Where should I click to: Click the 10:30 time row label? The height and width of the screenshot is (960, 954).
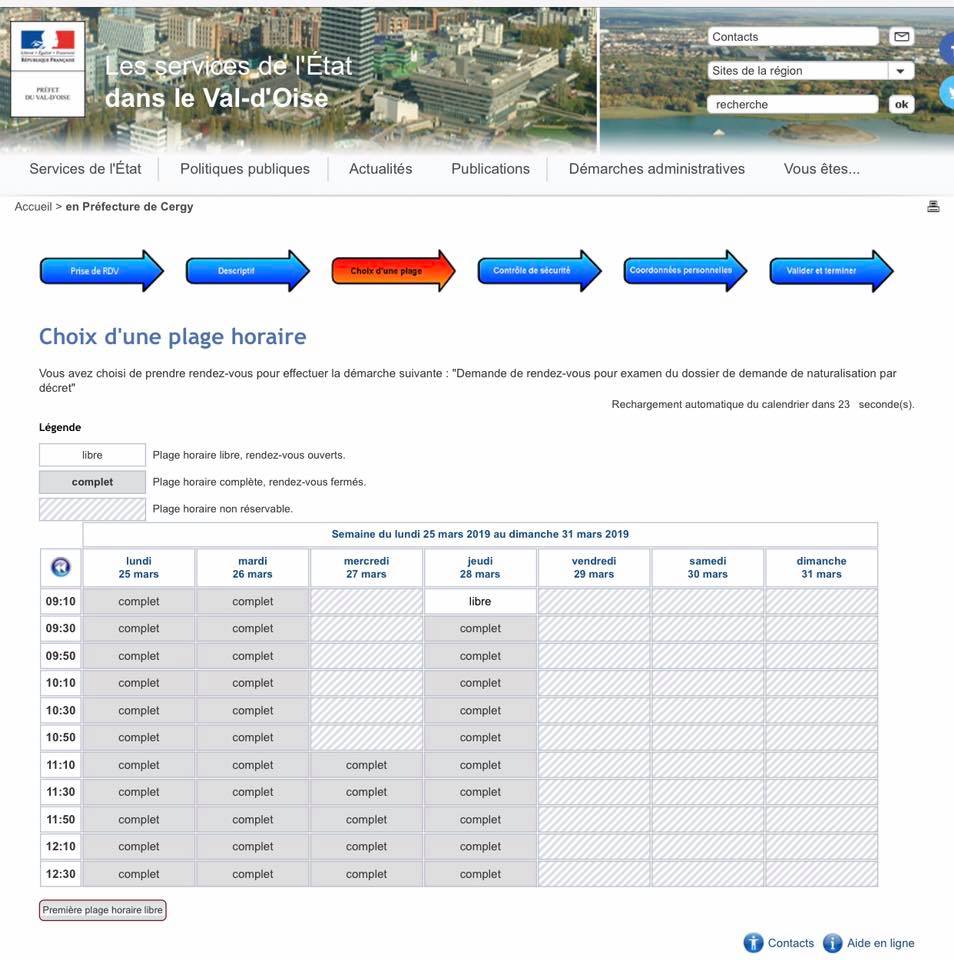point(61,711)
